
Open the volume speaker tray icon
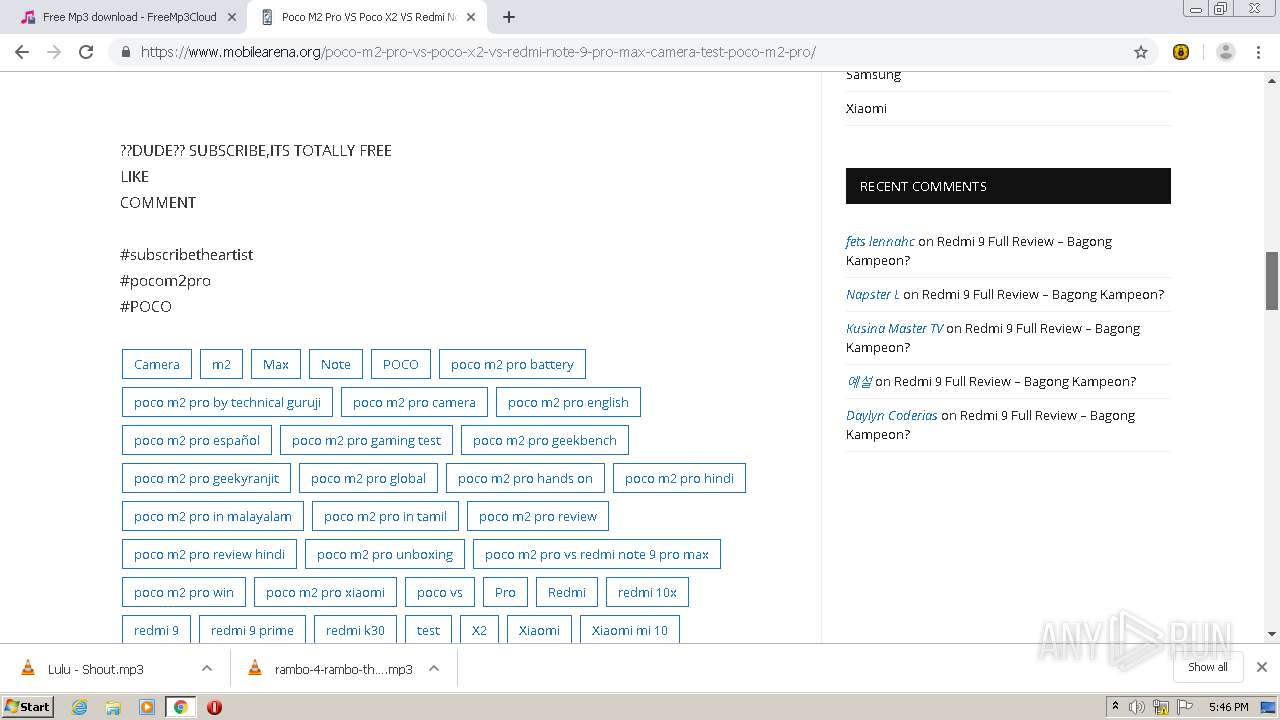coord(1137,706)
